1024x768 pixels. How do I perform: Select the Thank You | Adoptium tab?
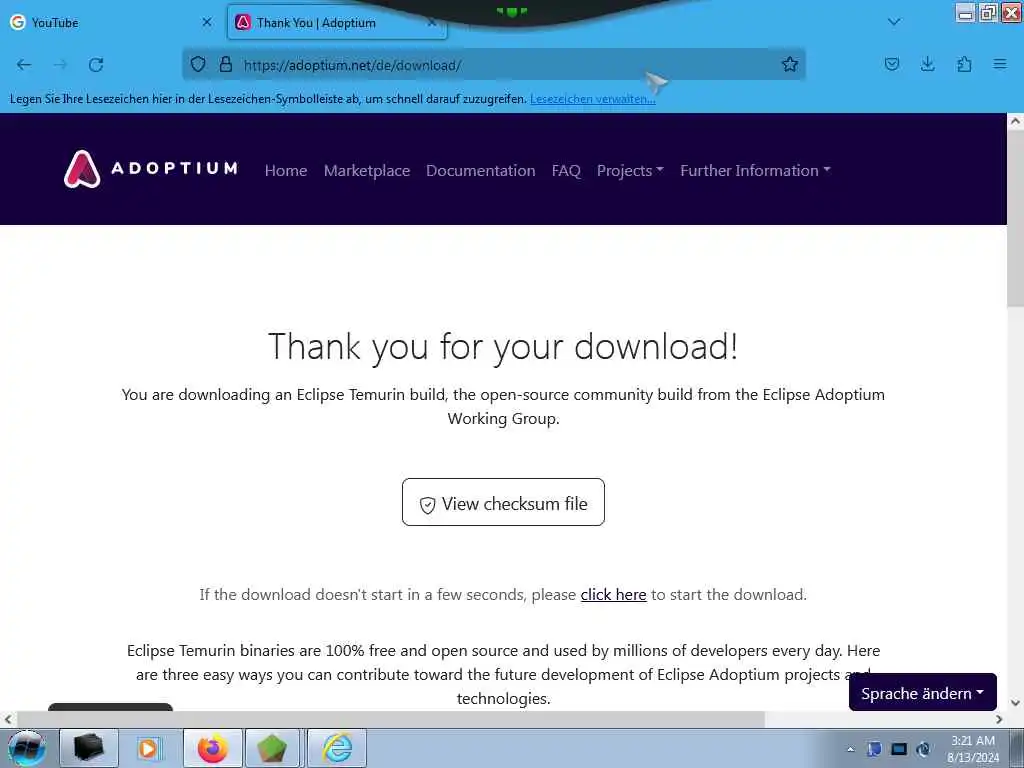pyautogui.click(x=337, y=22)
